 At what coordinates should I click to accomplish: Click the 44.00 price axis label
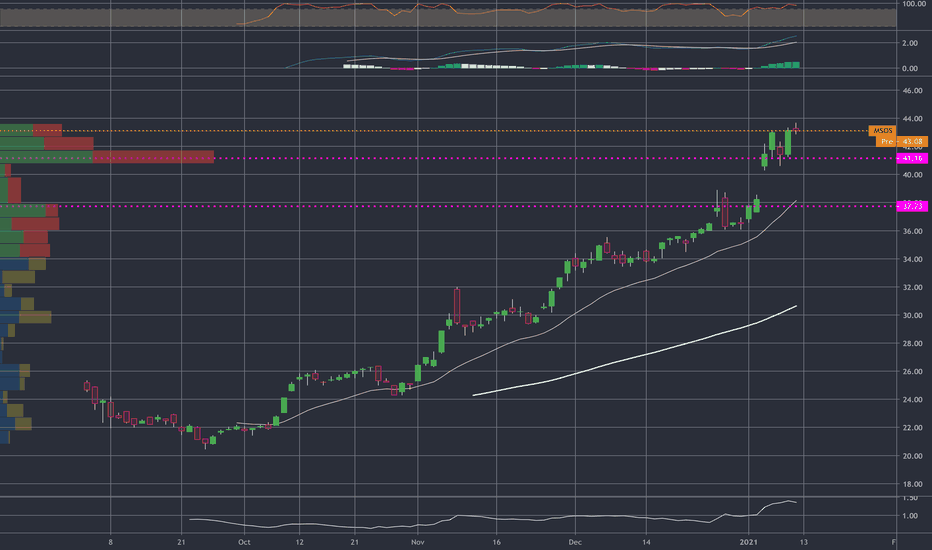click(x=912, y=119)
